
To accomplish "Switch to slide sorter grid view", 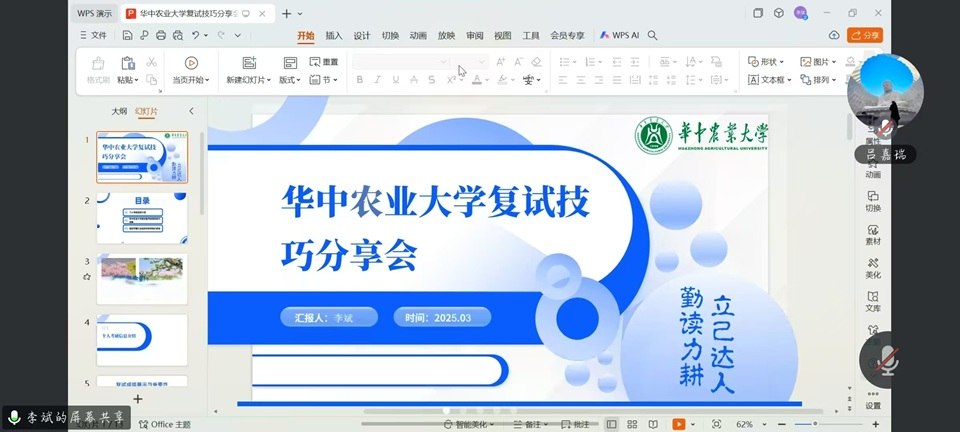I will 632,424.
